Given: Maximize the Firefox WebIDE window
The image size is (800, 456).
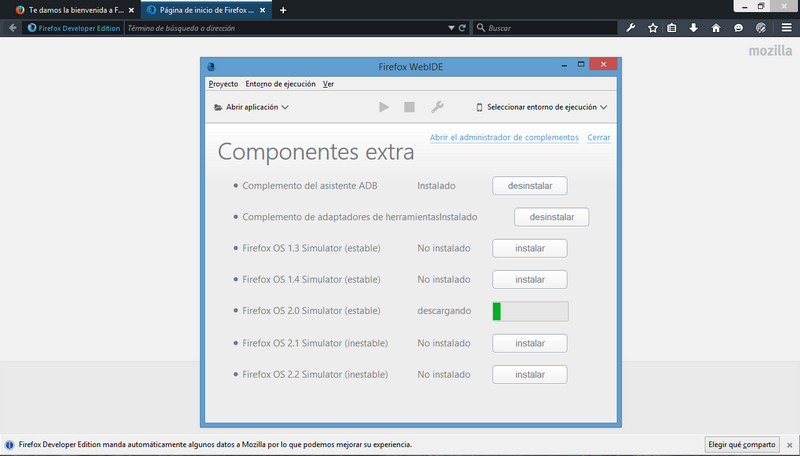Looking at the screenshot, I should click(x=581, y=64).
